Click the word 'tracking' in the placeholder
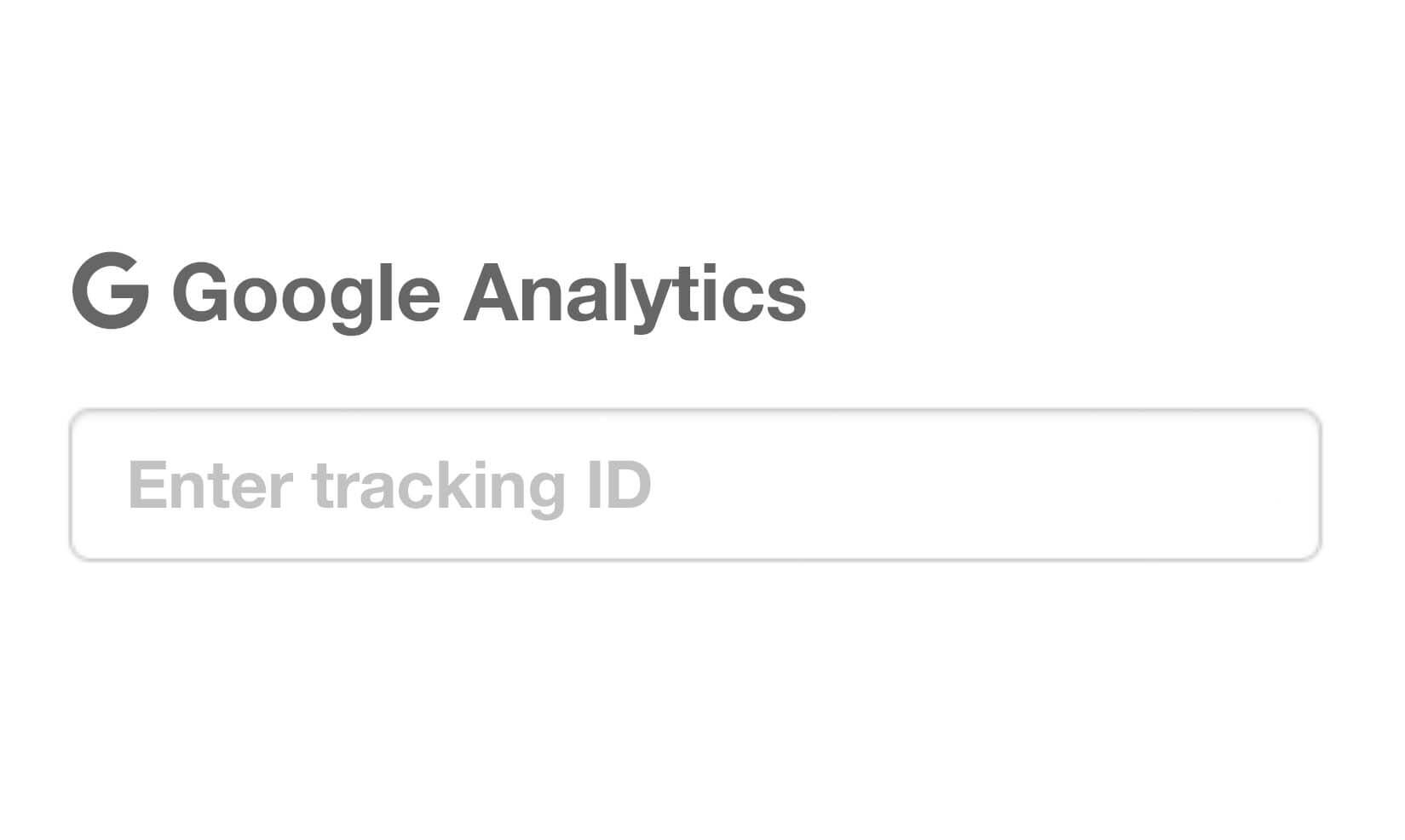The width and height of the screenshot is (1405, 840). coord(439,487)
